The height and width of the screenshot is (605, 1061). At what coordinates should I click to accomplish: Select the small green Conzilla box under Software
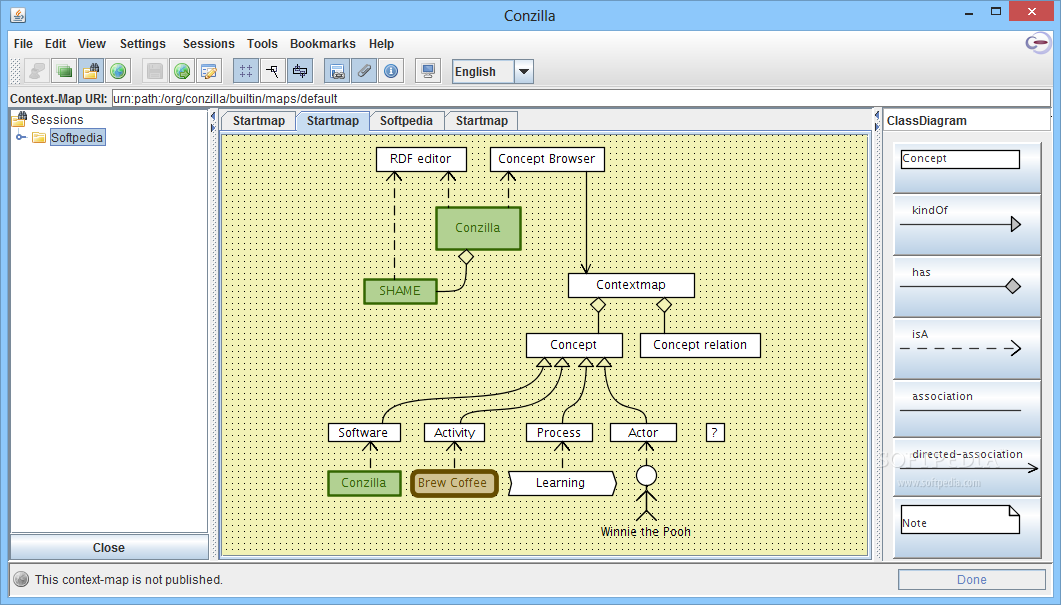click(364, 483)
